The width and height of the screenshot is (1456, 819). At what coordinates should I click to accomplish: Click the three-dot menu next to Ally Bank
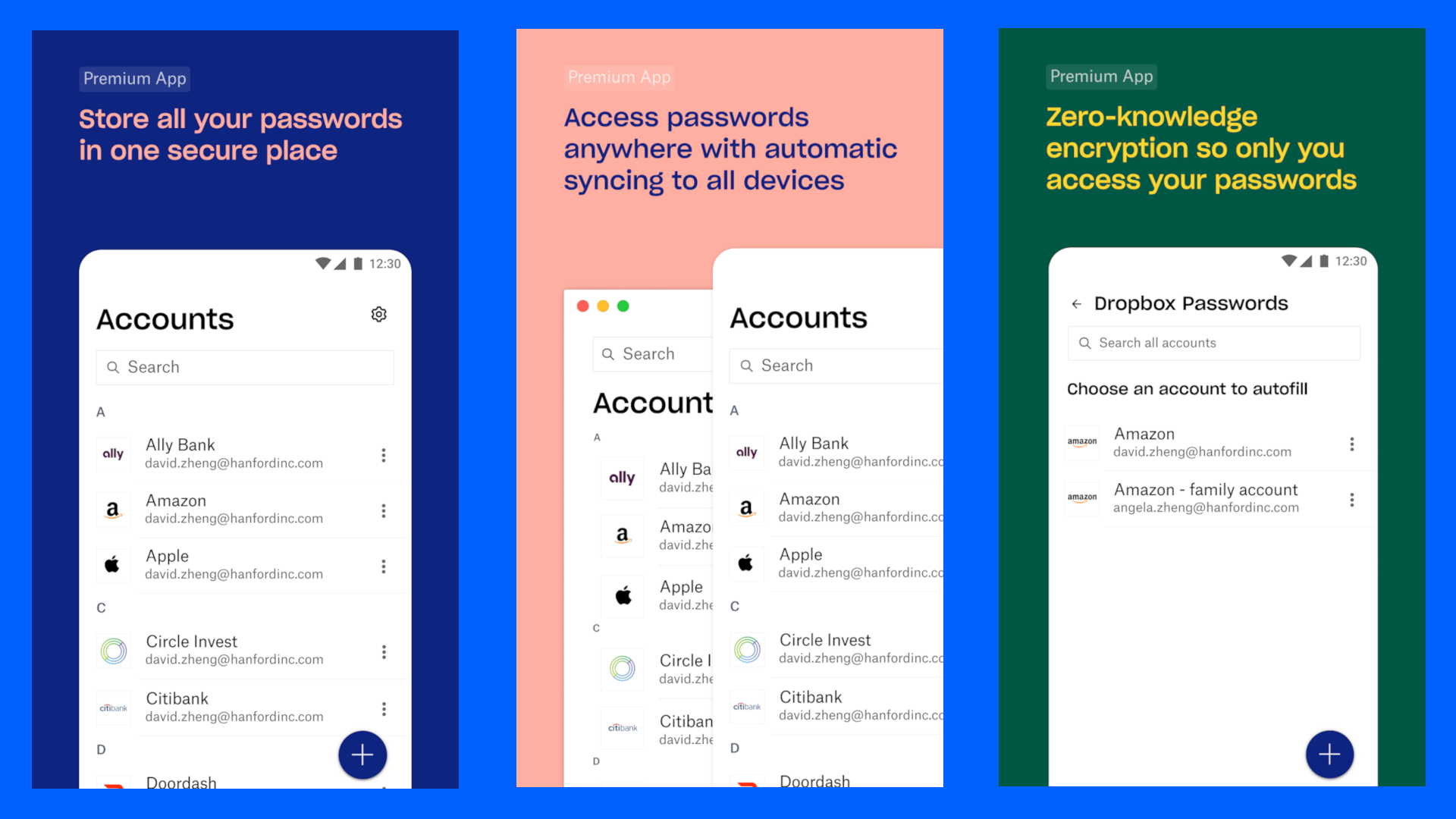coord(385,454)
